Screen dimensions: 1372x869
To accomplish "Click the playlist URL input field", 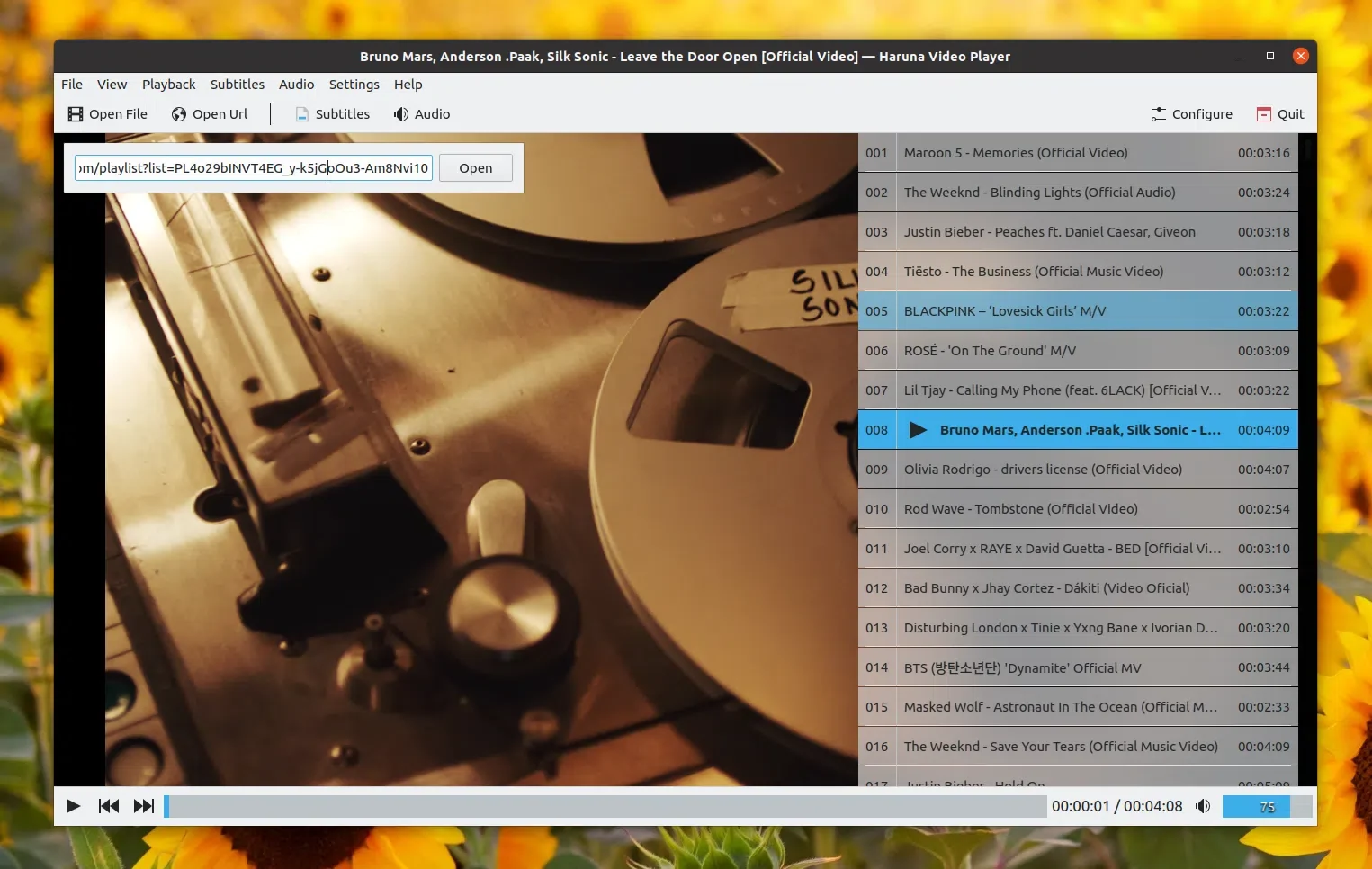I will 253,167.
